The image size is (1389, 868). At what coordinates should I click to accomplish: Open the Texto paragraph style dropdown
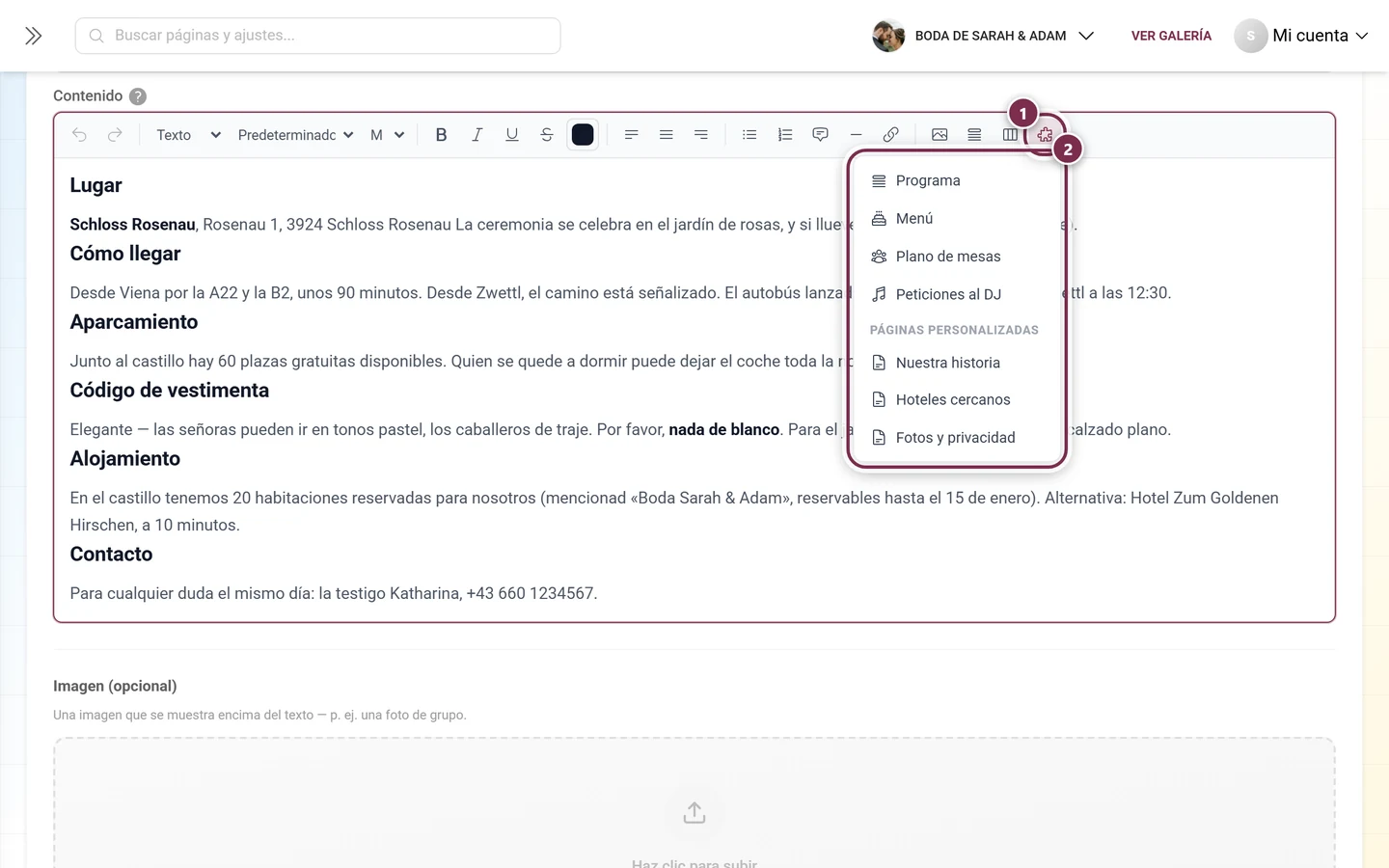pos(188,135)
